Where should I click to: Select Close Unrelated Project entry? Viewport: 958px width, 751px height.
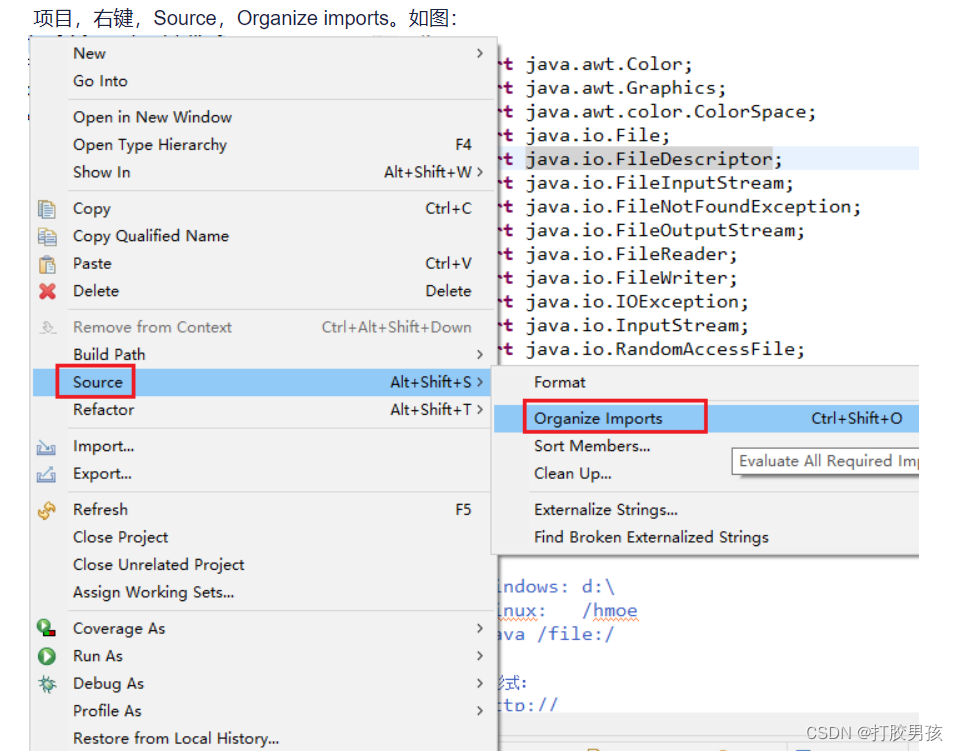tap(263, 565)
